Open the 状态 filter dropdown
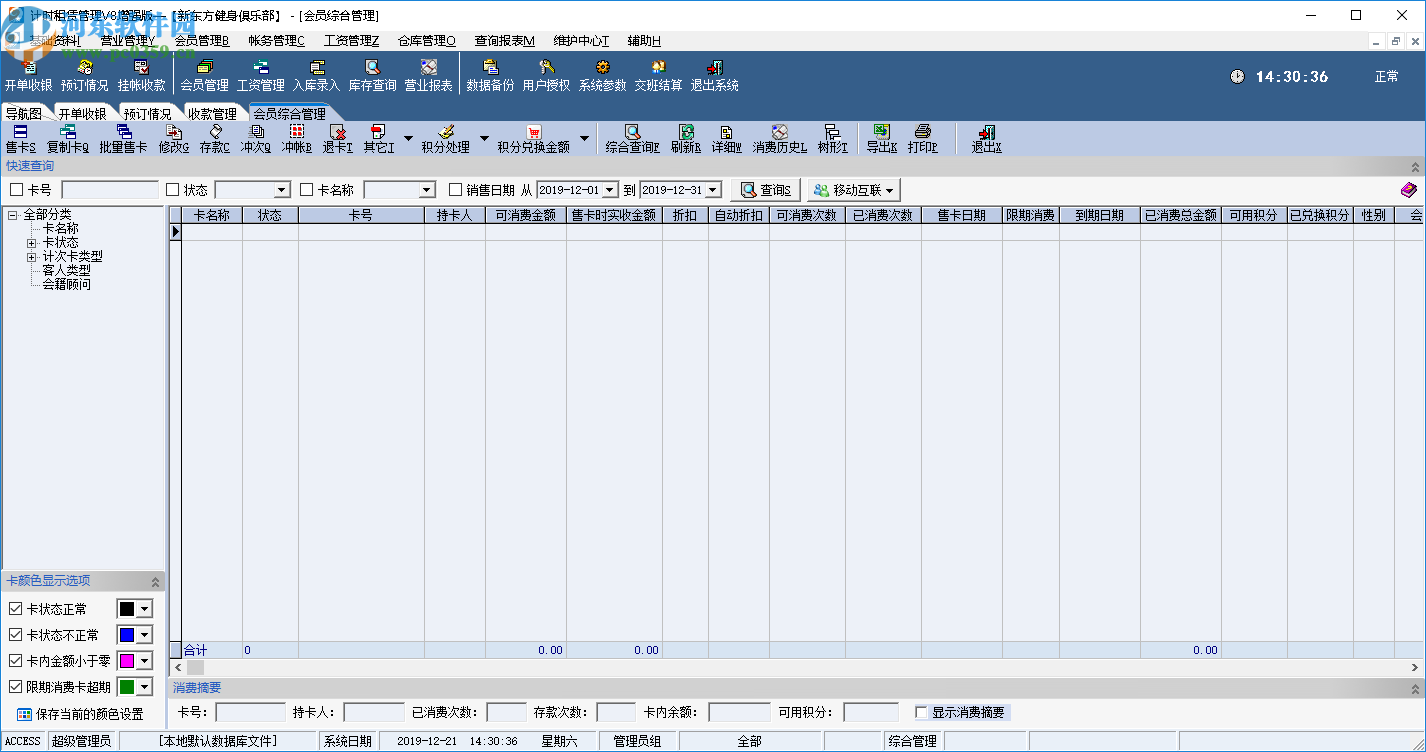The width and height of the screenshot is (1426, 752). 281,190
